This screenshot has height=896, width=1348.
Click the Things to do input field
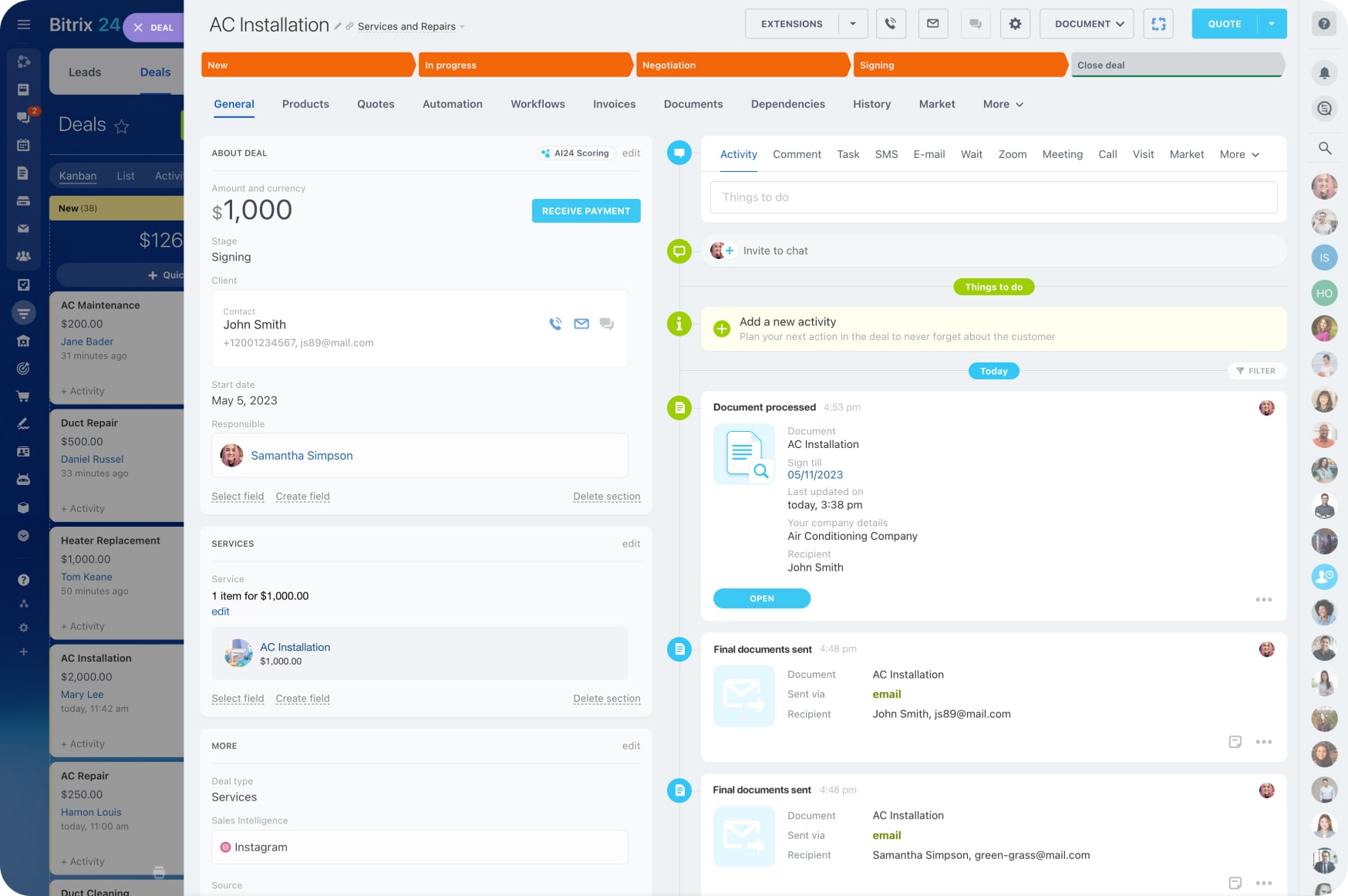point(993,197)
